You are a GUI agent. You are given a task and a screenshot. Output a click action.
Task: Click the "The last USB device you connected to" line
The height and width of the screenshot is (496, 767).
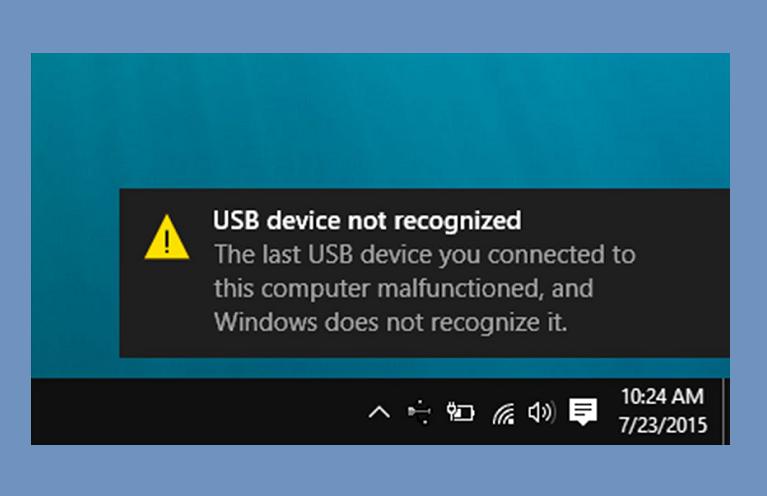pos(425,255)
